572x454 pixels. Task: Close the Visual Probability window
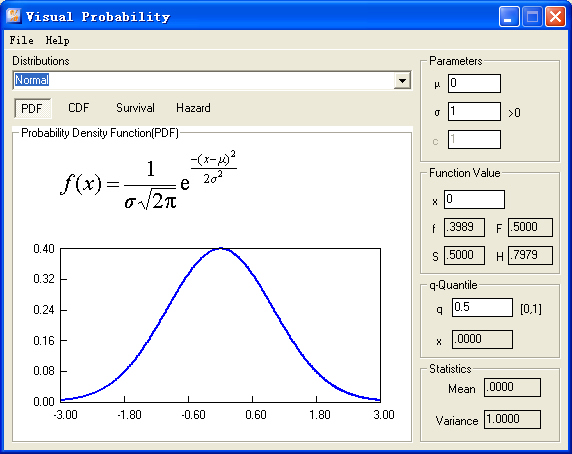tap(555, 16)
